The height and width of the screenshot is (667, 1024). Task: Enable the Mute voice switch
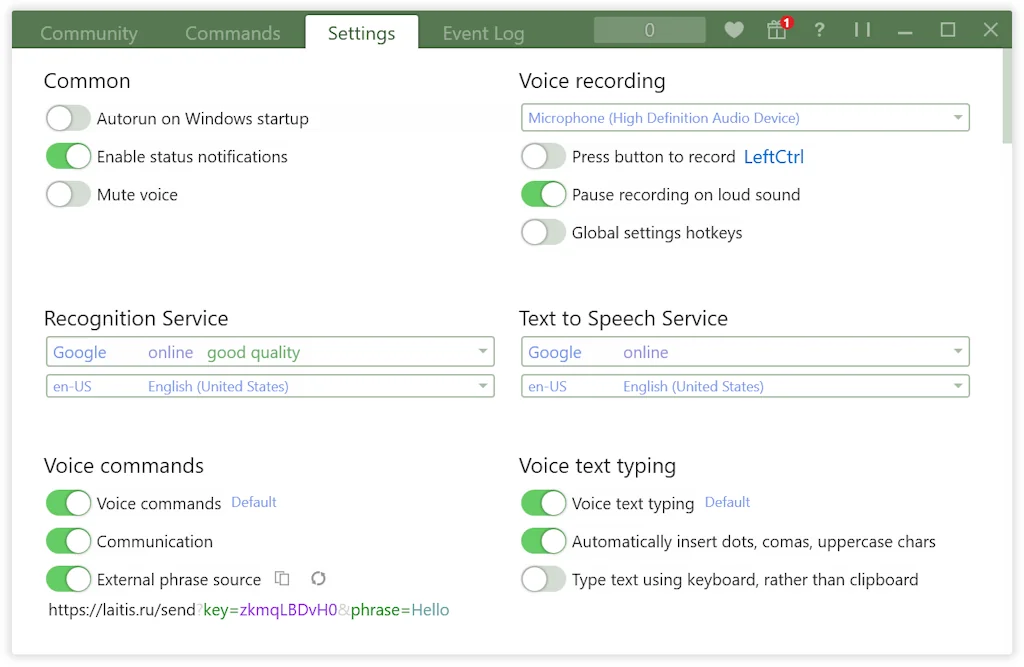(68, 195)
